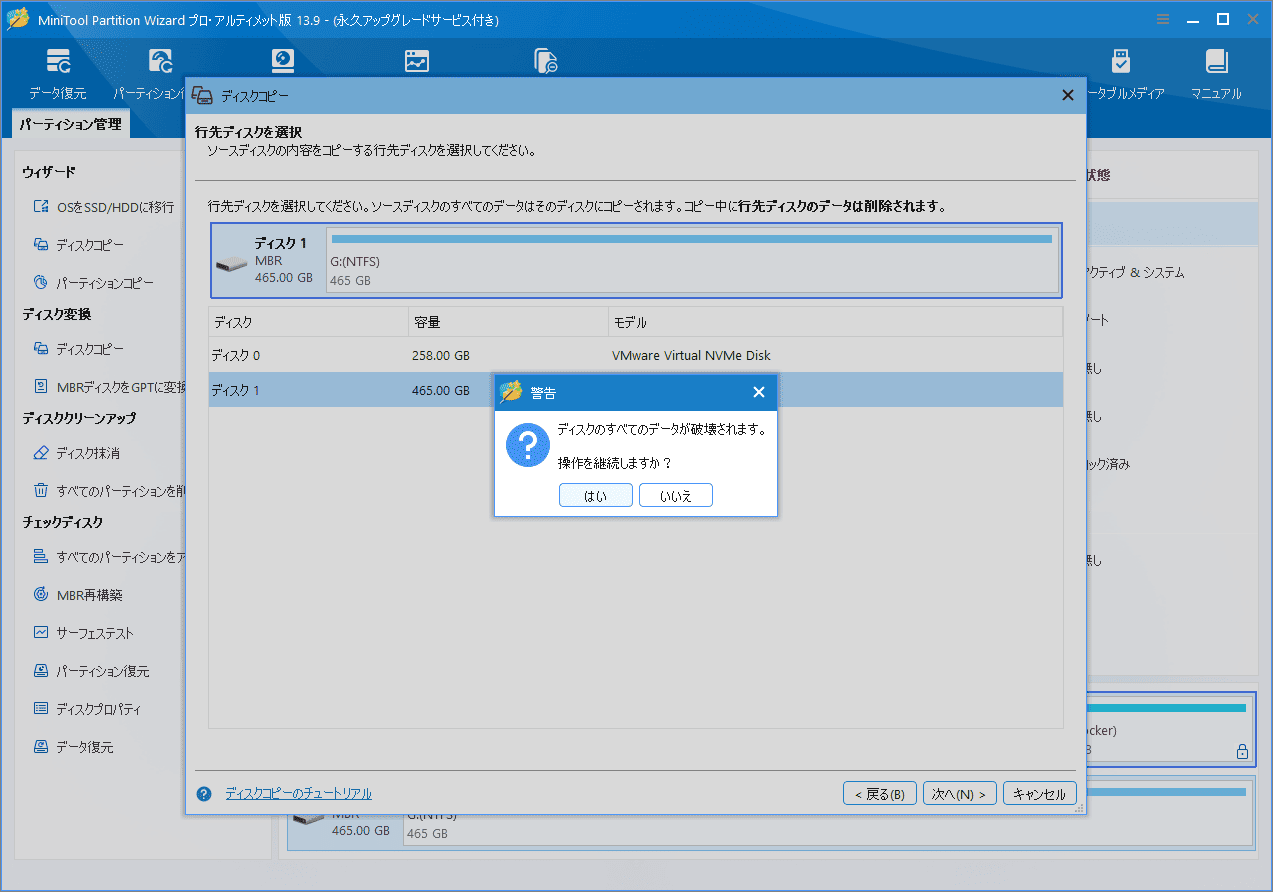
Task: Click ディスク抹消 in sidebar
Action: (88, 453)
